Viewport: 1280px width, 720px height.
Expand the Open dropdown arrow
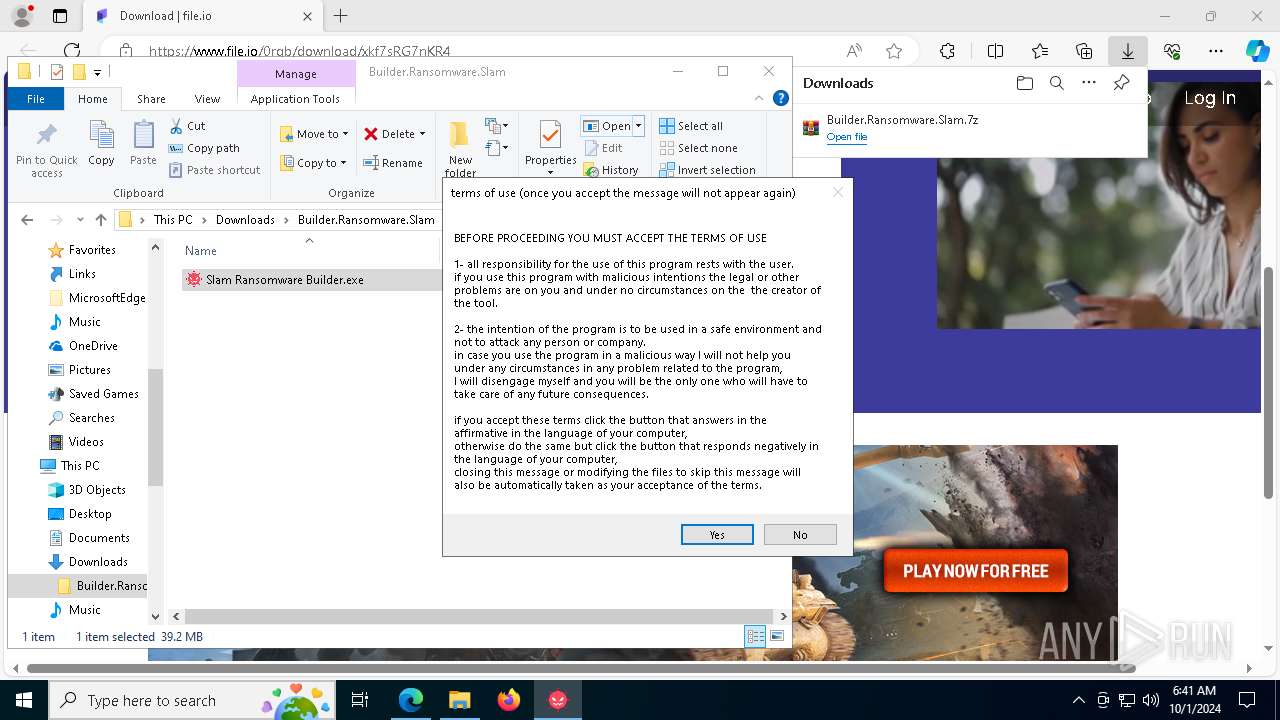tap(638, 126)
